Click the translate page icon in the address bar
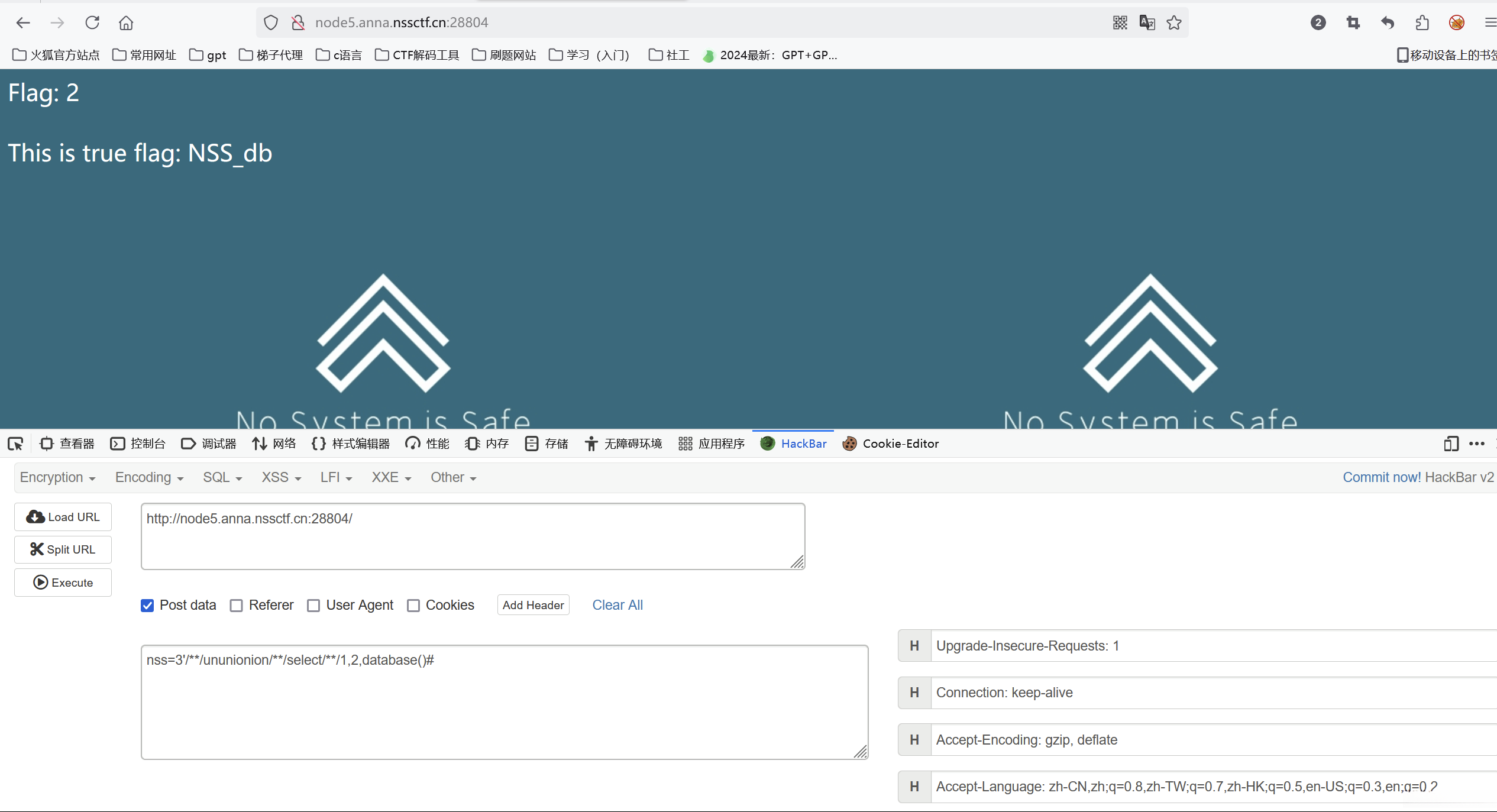 (1147, 22)
